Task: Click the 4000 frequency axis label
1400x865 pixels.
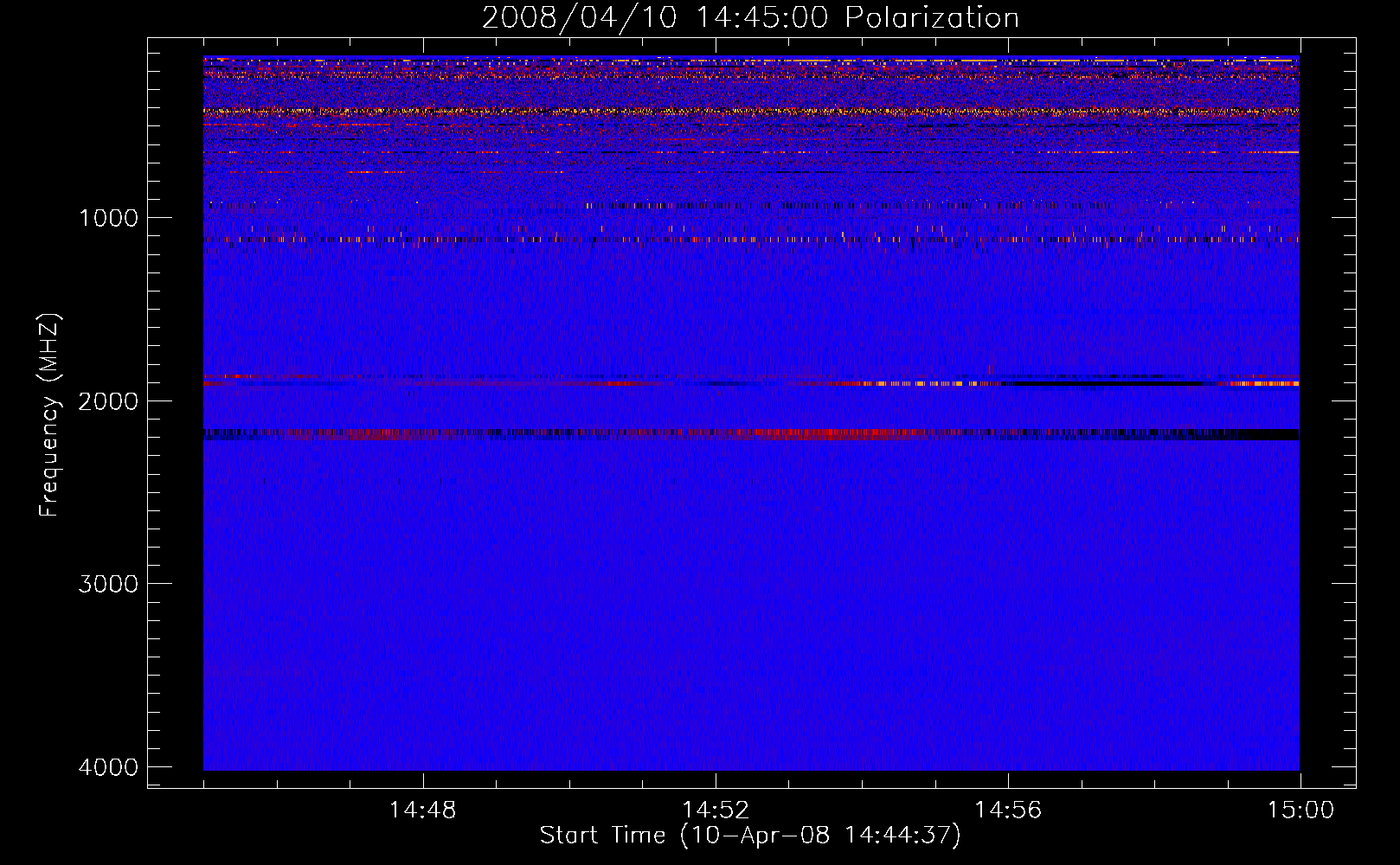Action: coord(108,767)
